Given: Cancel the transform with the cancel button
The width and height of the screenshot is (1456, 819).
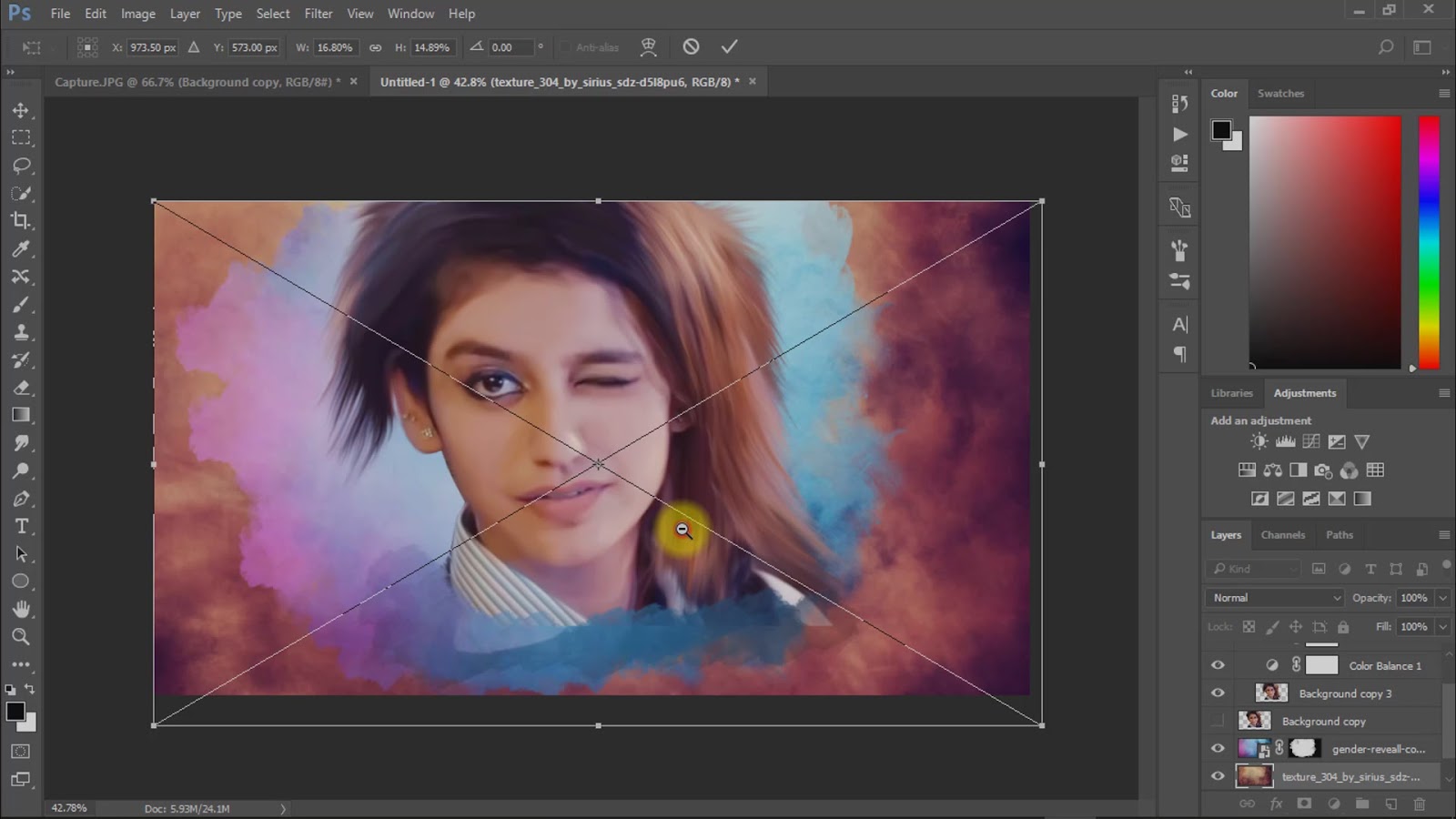Looking at the screenshot, I should (x=690, y=45).
